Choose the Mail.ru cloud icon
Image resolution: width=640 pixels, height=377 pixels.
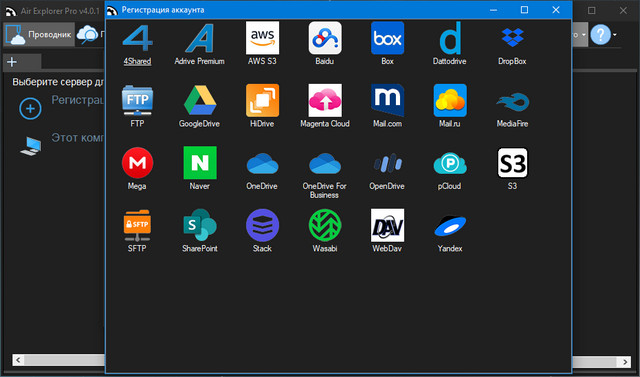(450, 100)
